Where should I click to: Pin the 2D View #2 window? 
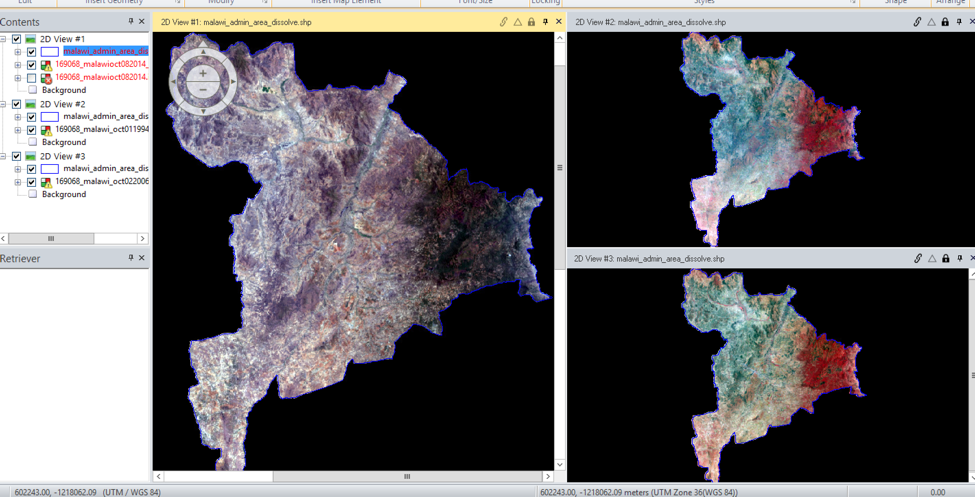tap(959, 22)
